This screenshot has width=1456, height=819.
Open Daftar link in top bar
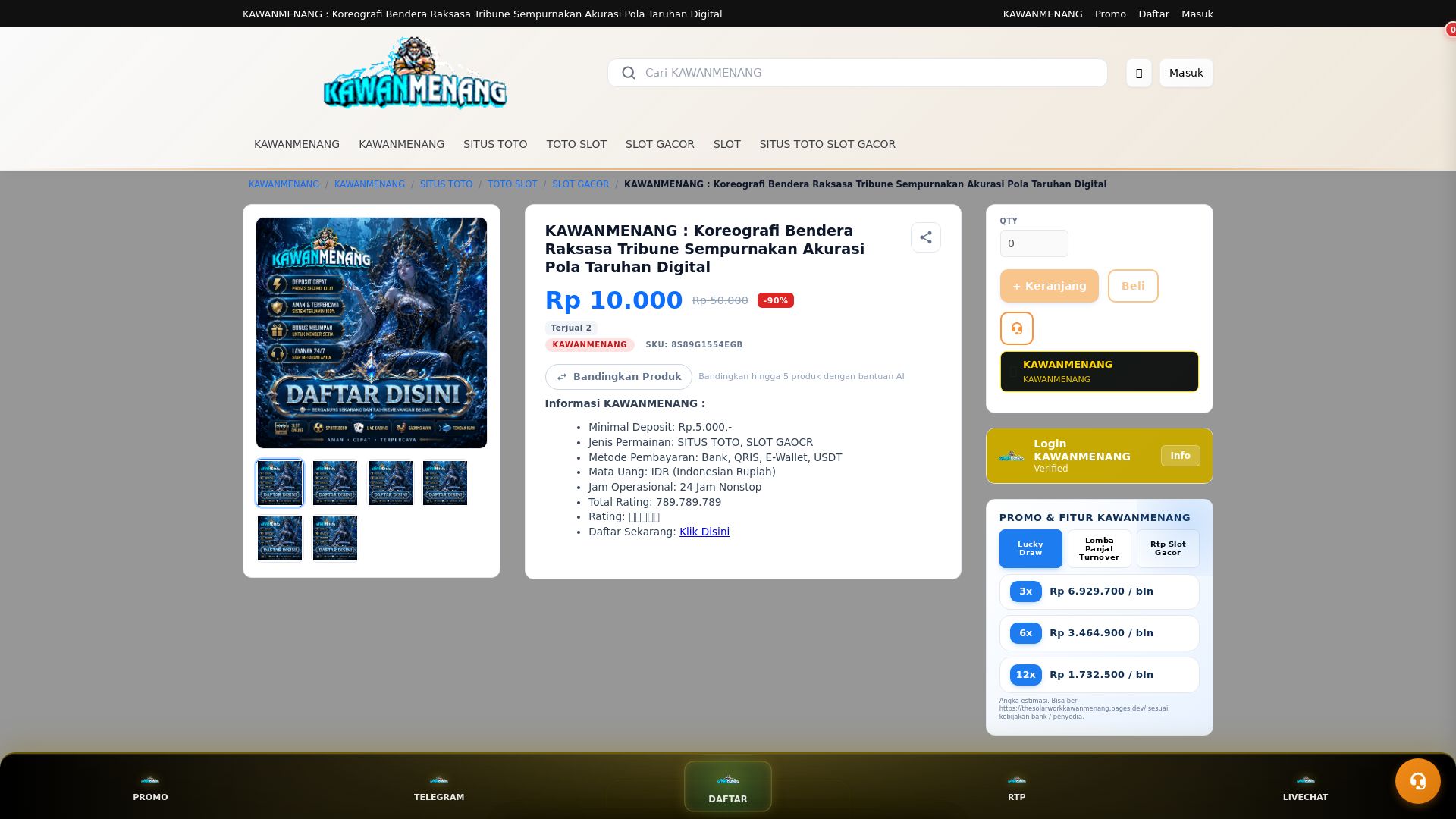[1153, 14]
